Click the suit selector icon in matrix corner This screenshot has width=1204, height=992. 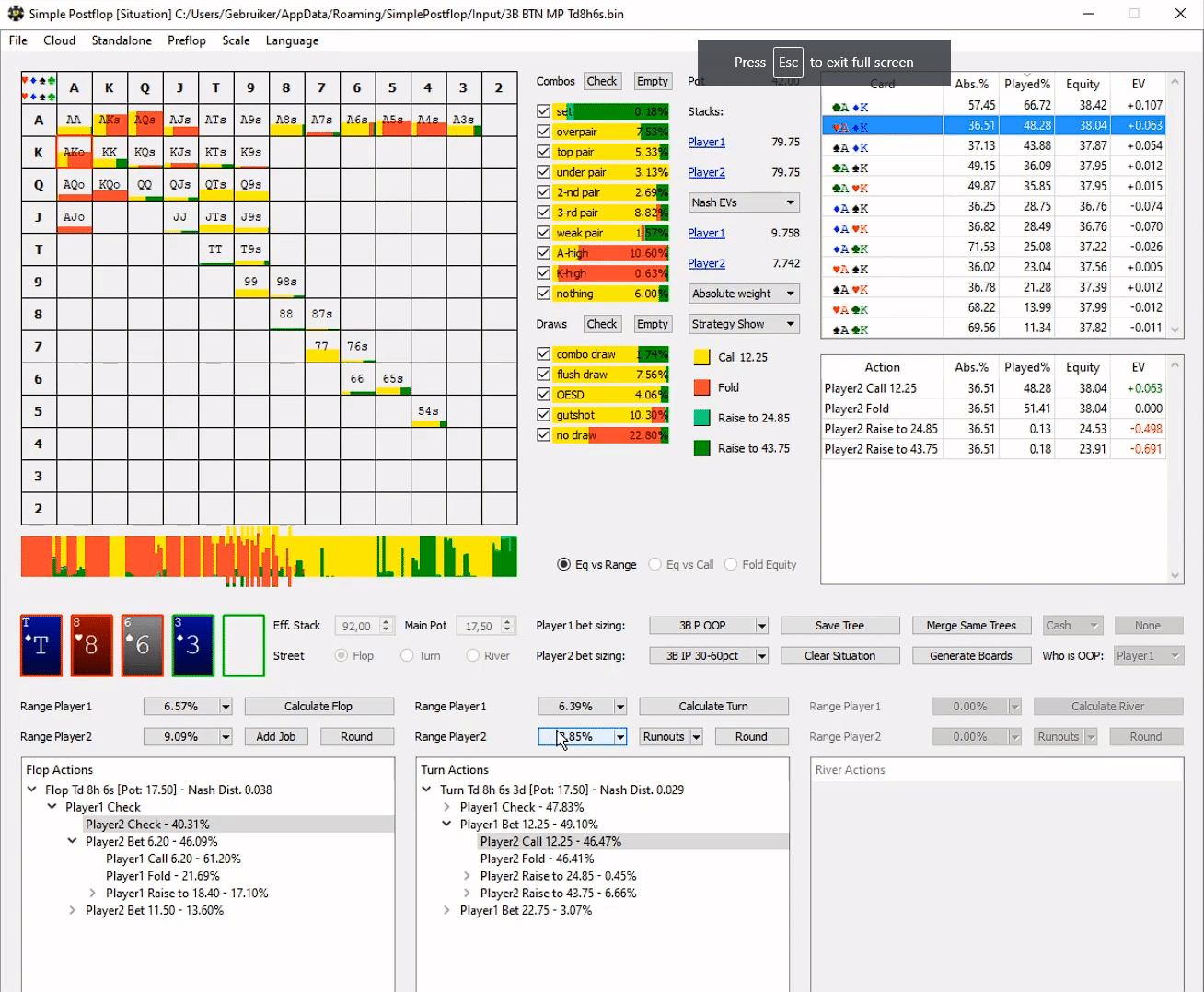[39, 88]
